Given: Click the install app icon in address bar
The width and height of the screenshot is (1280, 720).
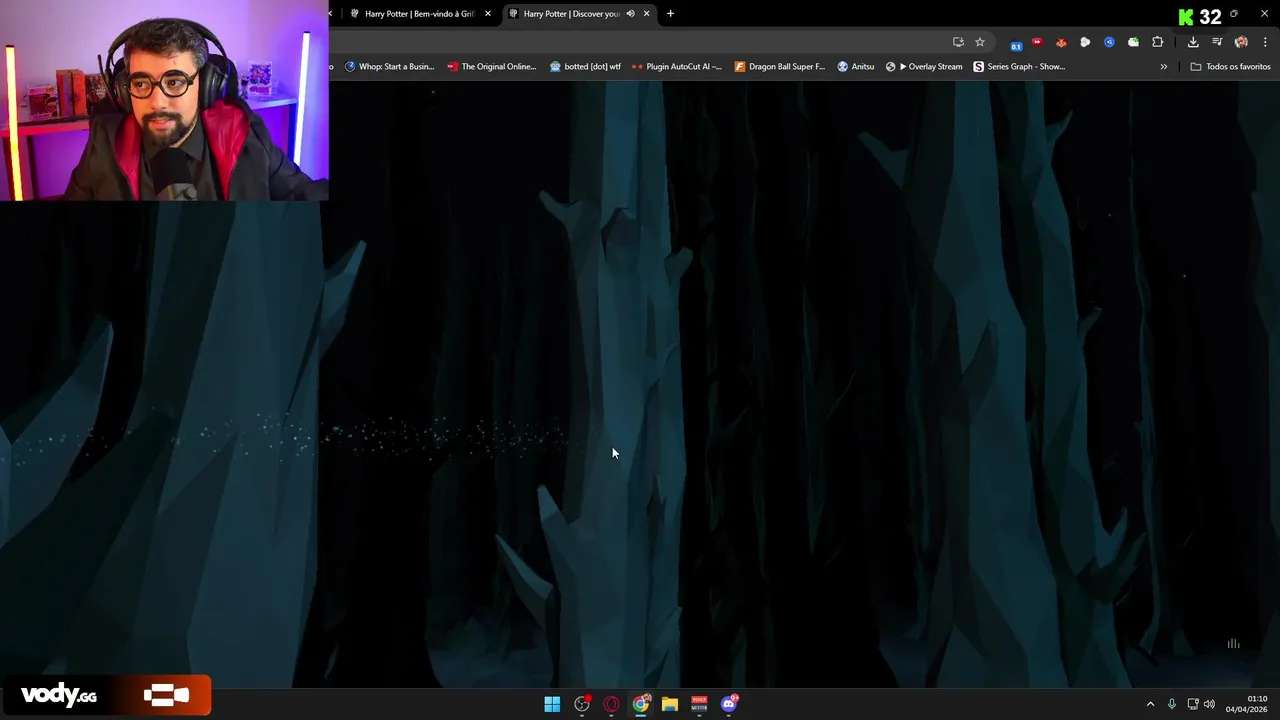Looking at the screenshot, I should coord(958,42).
